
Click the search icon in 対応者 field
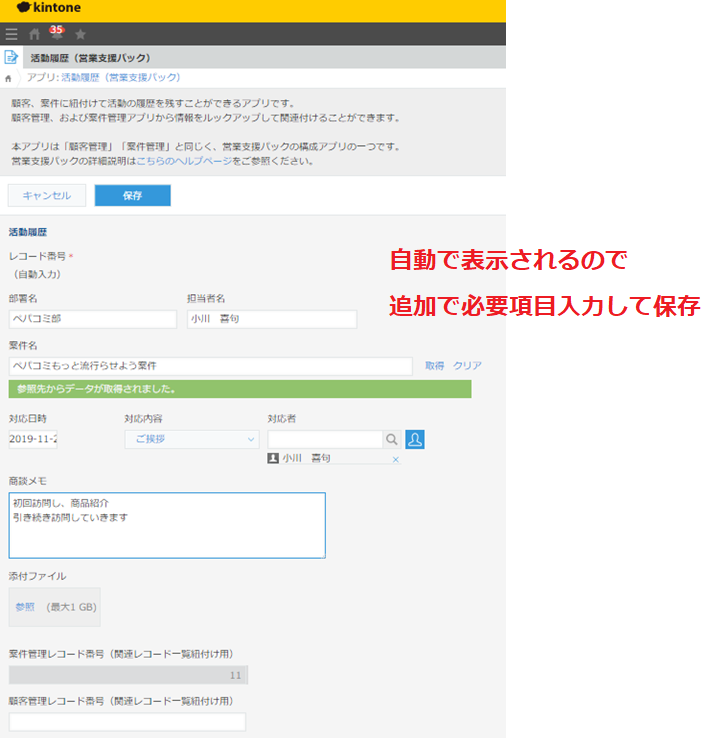pos(392,439)
